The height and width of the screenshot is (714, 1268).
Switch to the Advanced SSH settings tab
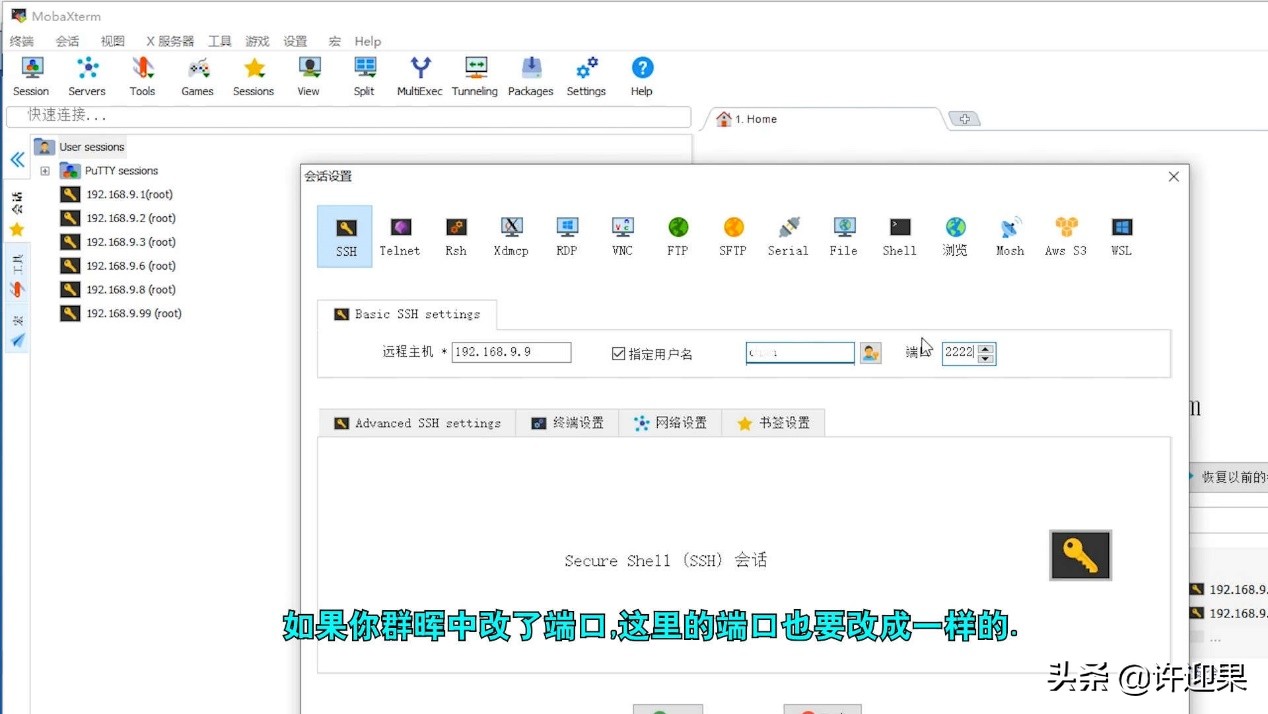(416, 422)
